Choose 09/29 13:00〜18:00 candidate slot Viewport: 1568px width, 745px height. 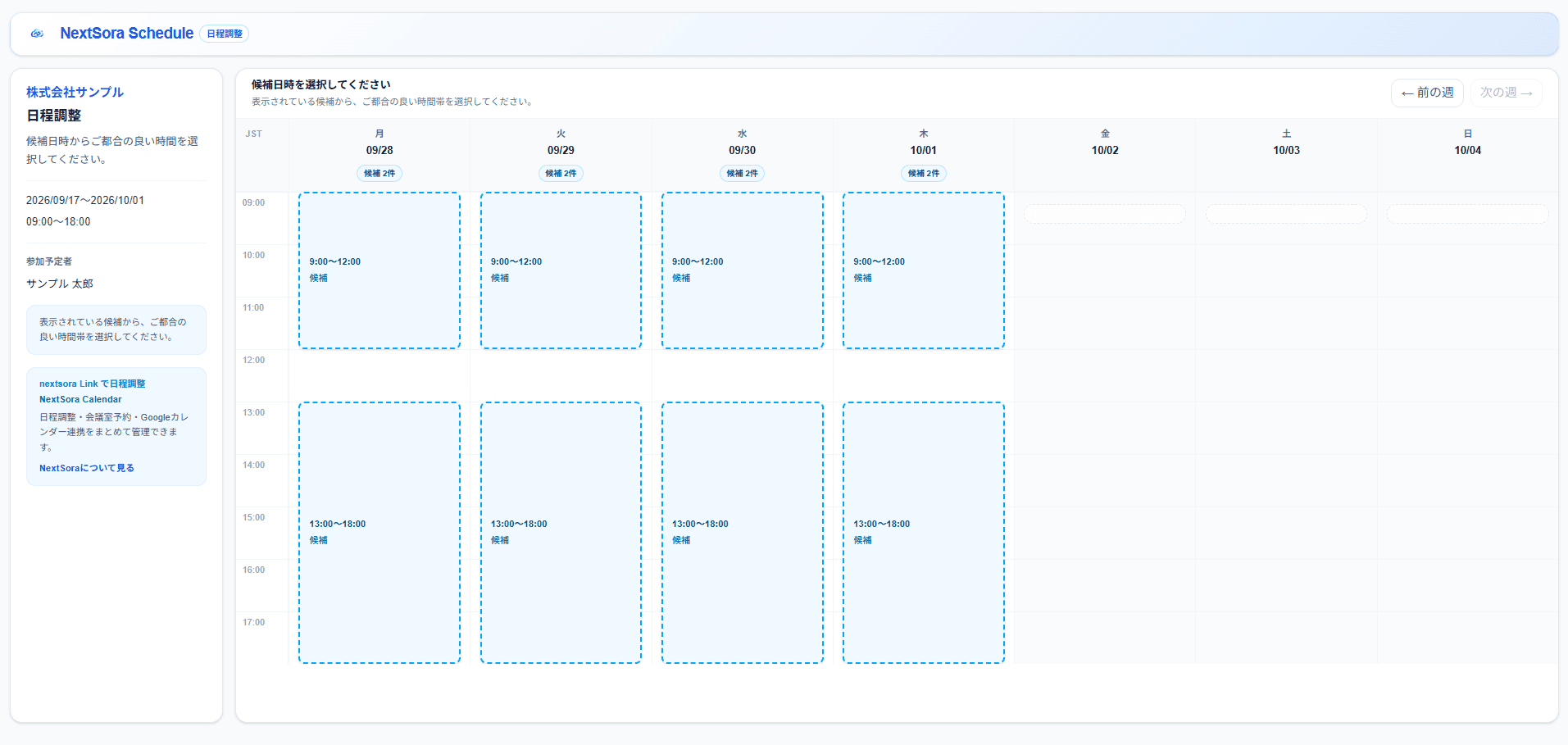tap(561, 533)
